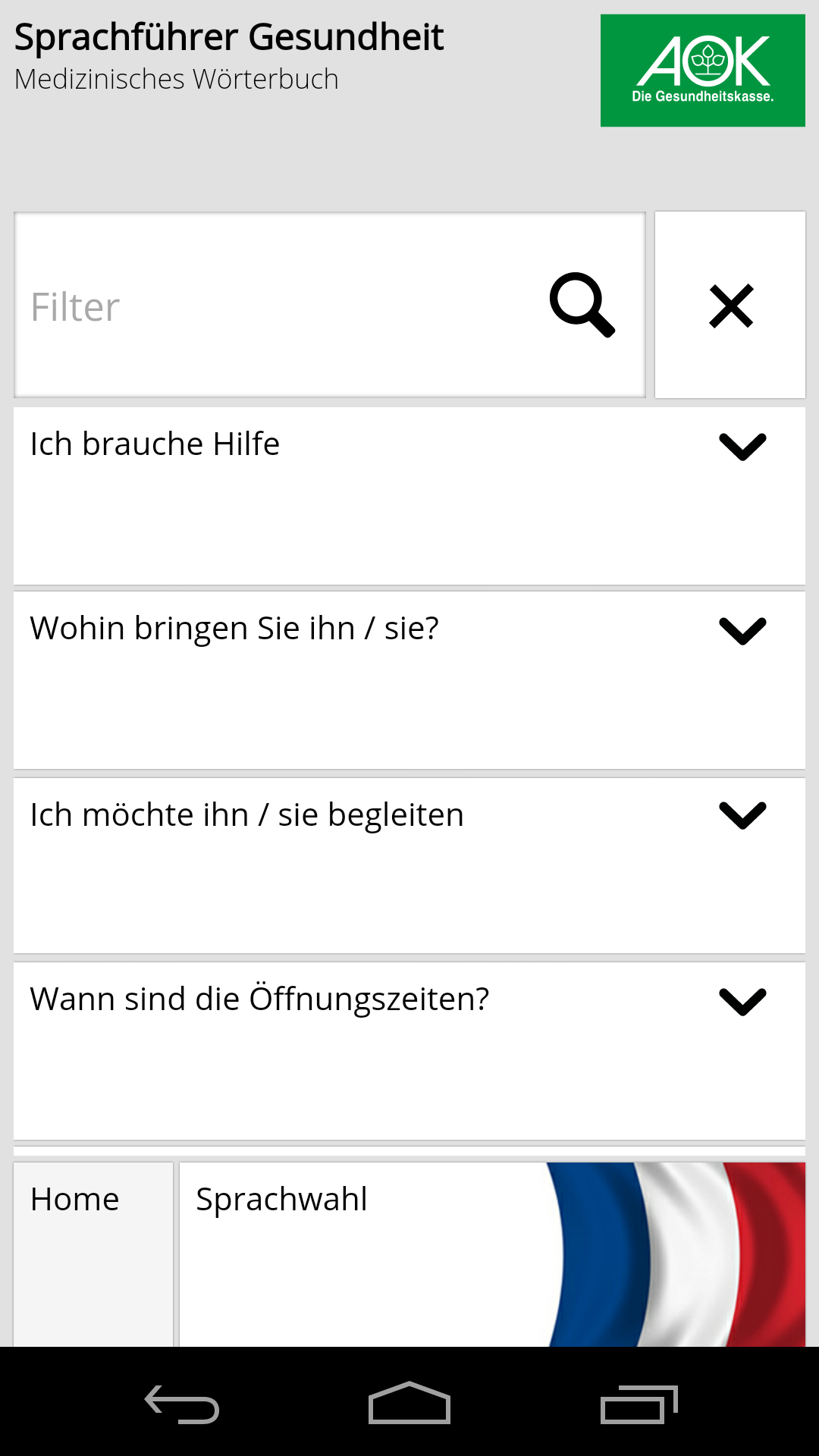Screen dimensions: 819x1456
Task: Expand chevron beside Ich möchte ihn begleiten
Action: pos(742,815)
